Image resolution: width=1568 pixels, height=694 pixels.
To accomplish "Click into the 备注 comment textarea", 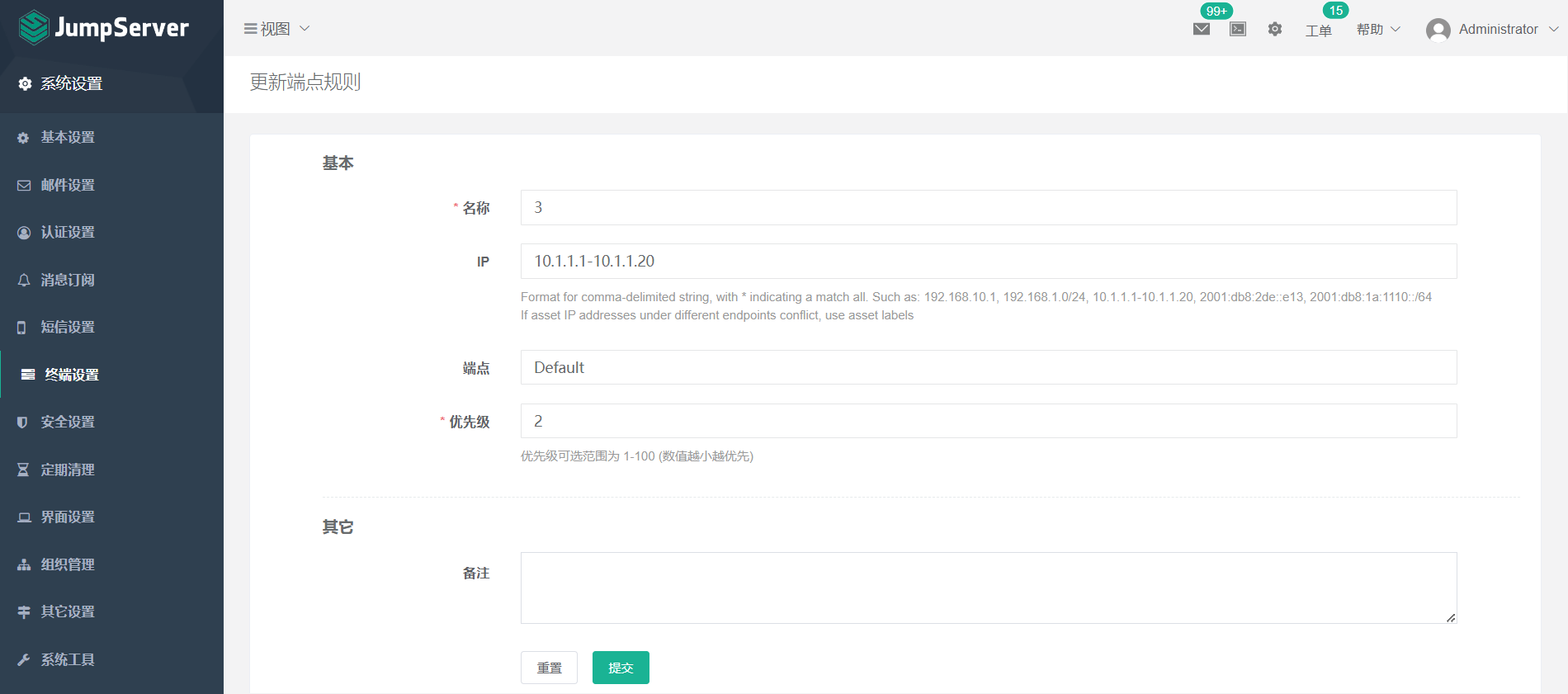I will tap(988, 588).
